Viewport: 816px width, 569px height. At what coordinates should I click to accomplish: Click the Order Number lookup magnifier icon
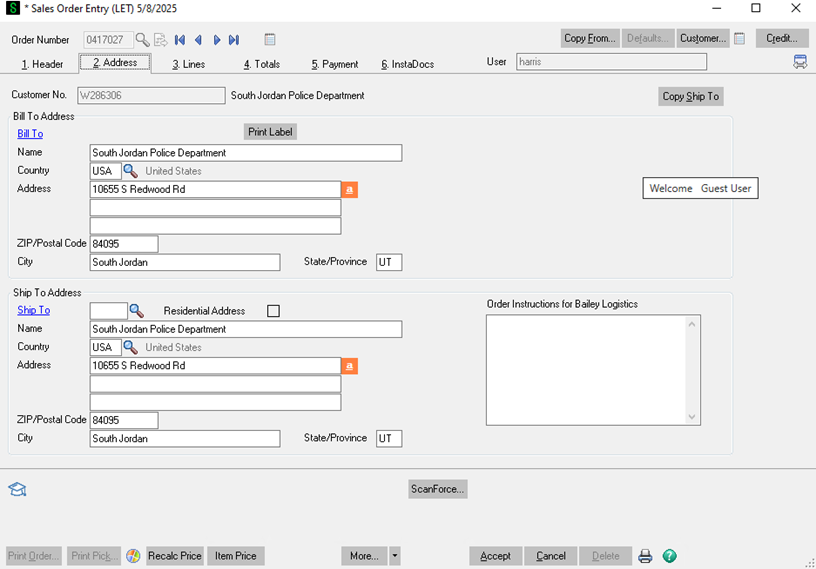tap(142, 40)
